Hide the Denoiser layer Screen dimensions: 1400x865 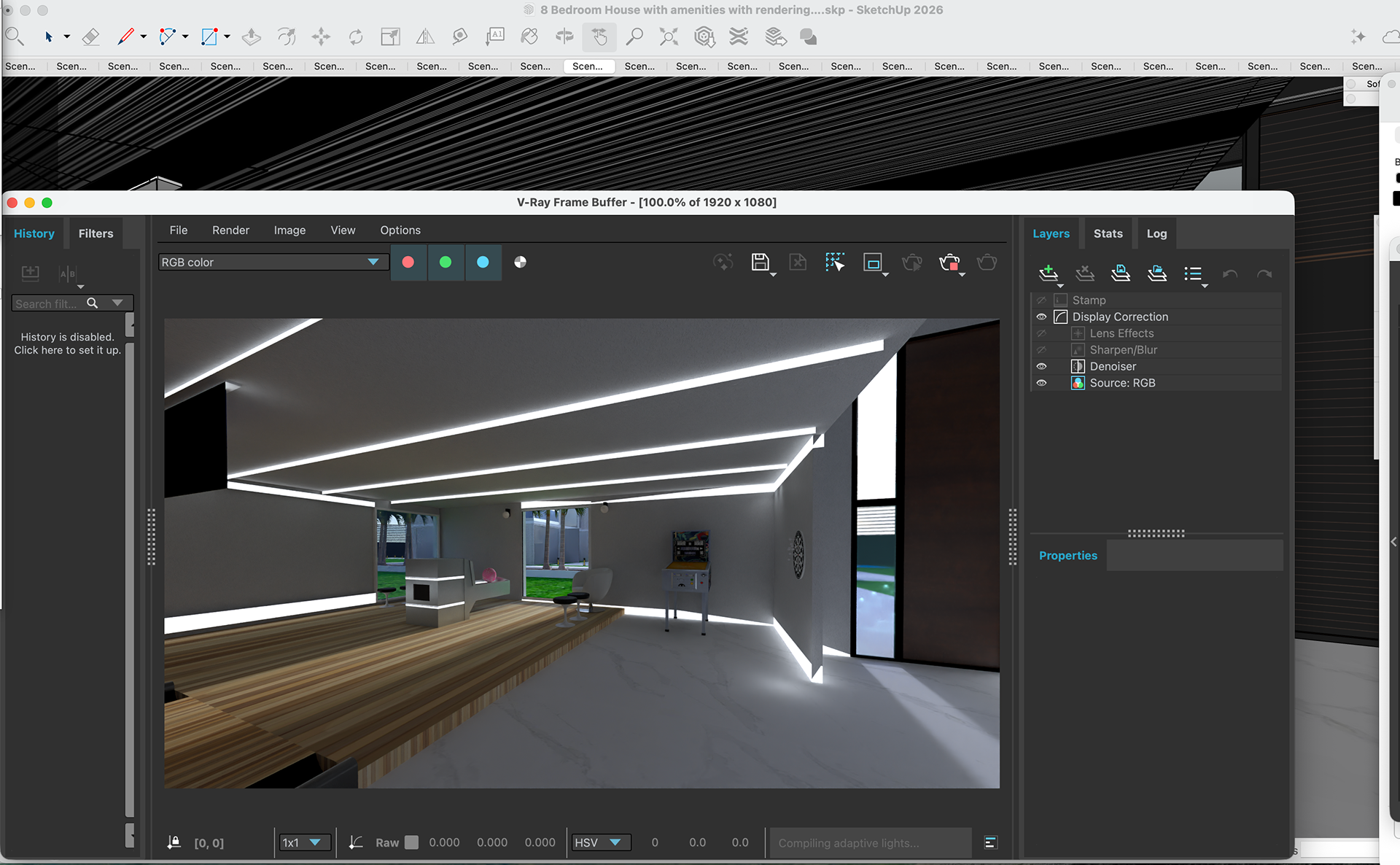coord(1041,366)
